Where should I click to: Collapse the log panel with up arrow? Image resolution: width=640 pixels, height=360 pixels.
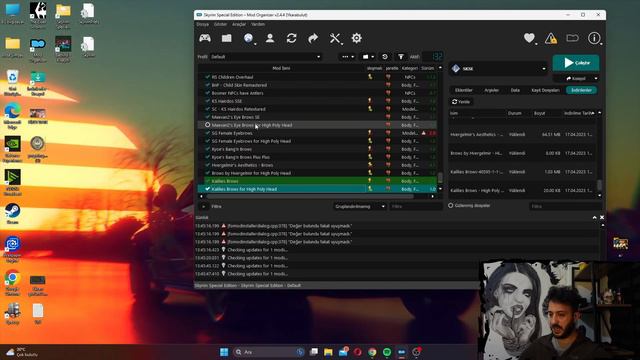[x=594, y=218]
